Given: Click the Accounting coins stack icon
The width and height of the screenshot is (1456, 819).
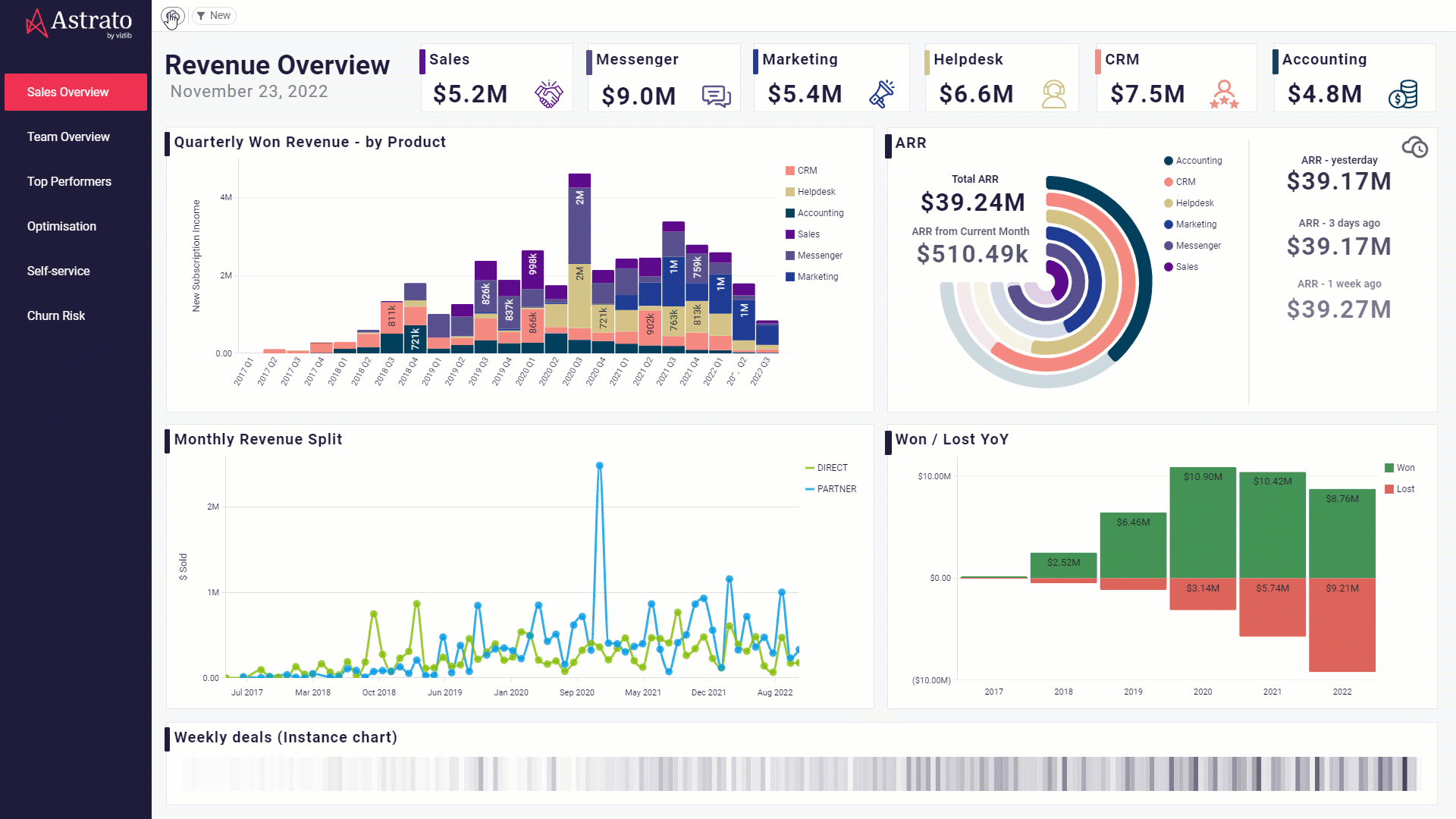Looking at the screenshot, I should point(1403,94).
